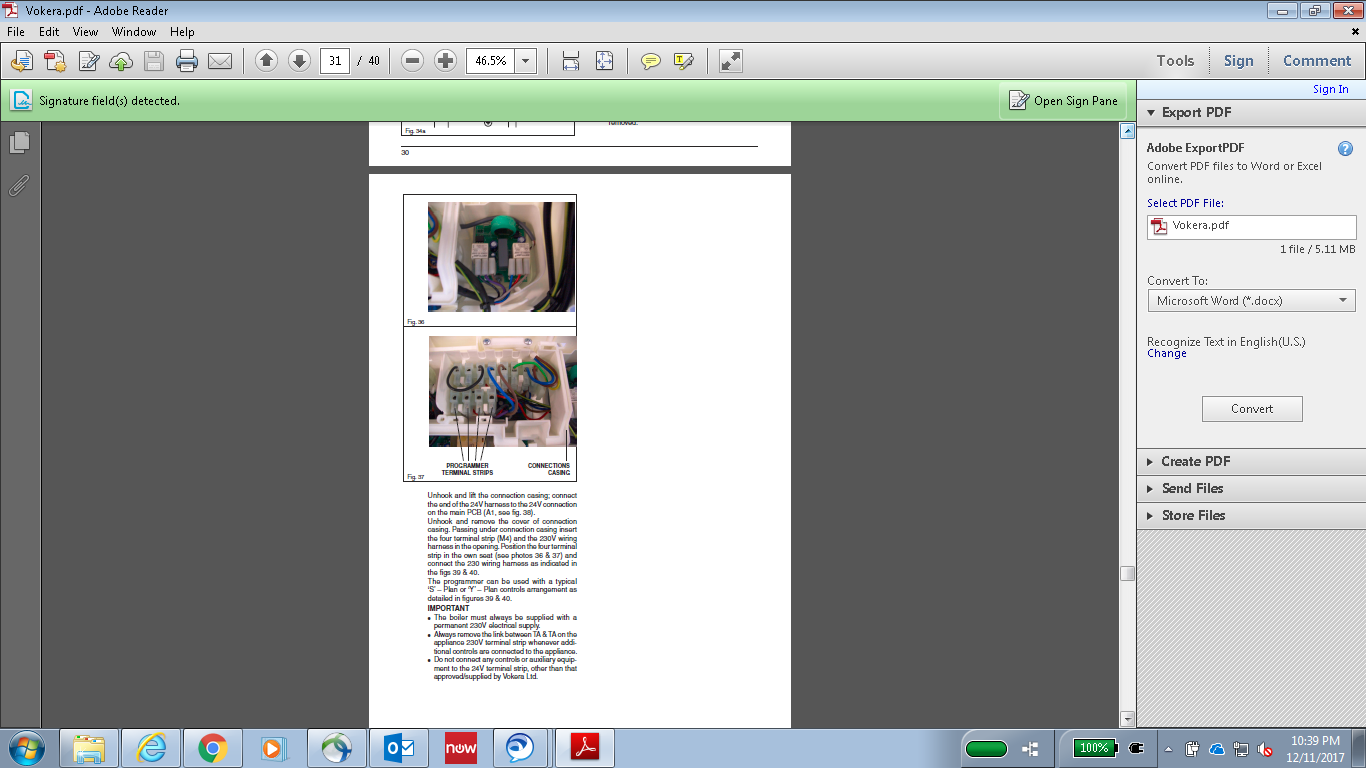Click the zoom out minus button
This screenshot has height=768, width=1366.
pyautogui.click(x=412, y=61)
